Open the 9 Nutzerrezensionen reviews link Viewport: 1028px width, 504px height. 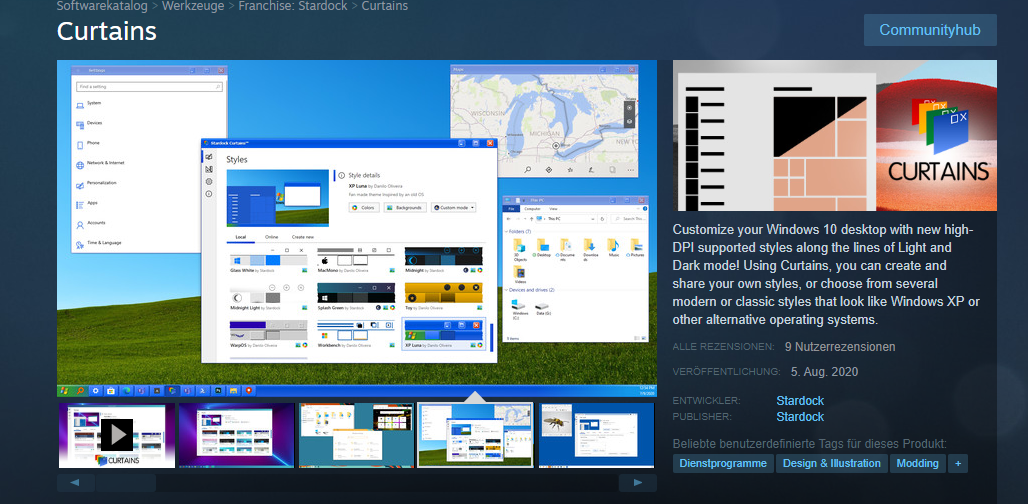tap(840, 347)
